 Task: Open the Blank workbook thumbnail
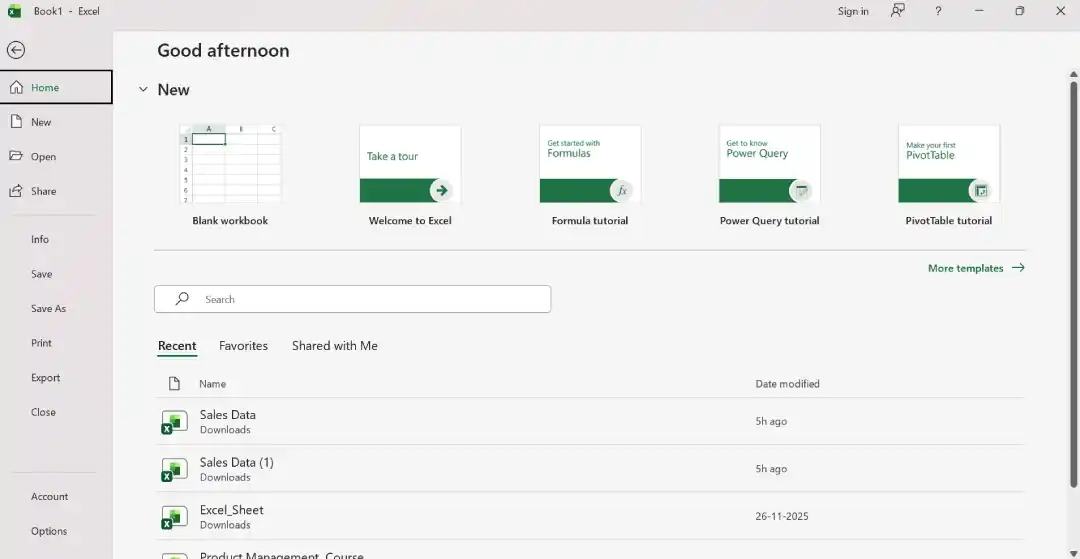230,164
